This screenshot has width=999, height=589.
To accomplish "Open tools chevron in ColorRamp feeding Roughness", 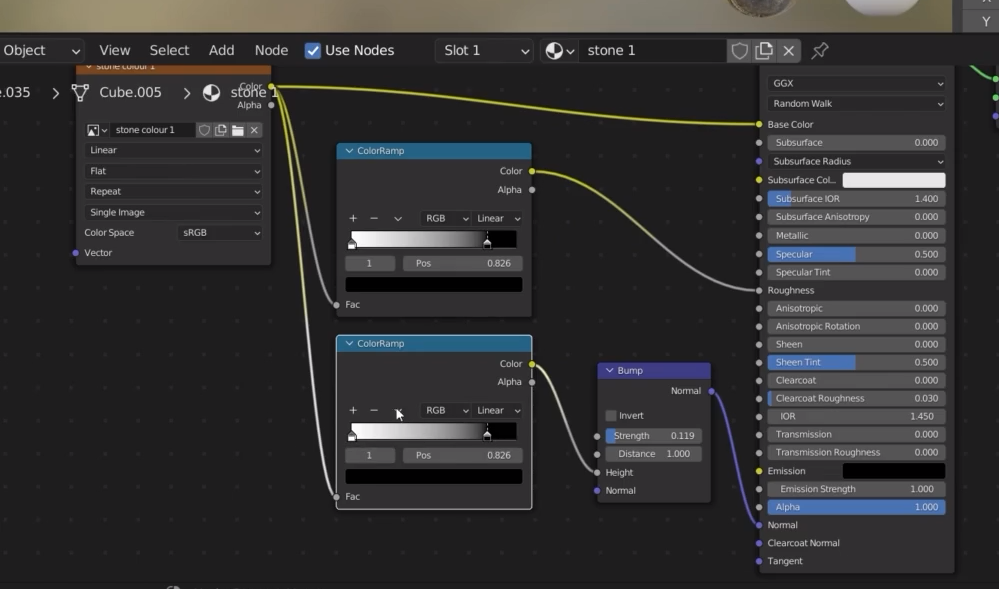I will click(x=398, y=218).
